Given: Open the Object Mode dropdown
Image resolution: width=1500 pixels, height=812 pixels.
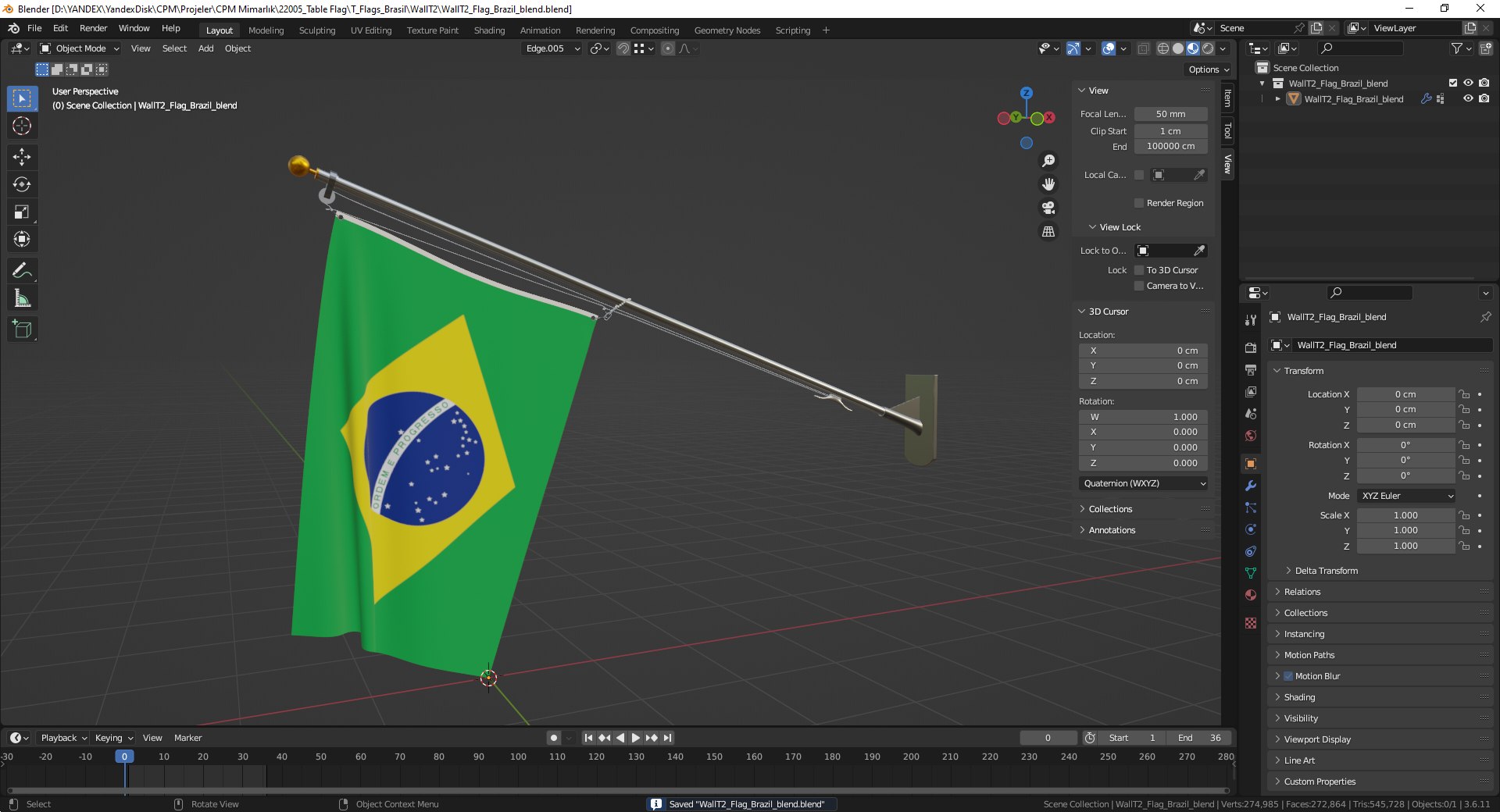Looking at the screenshot, I should pos(80,48).
